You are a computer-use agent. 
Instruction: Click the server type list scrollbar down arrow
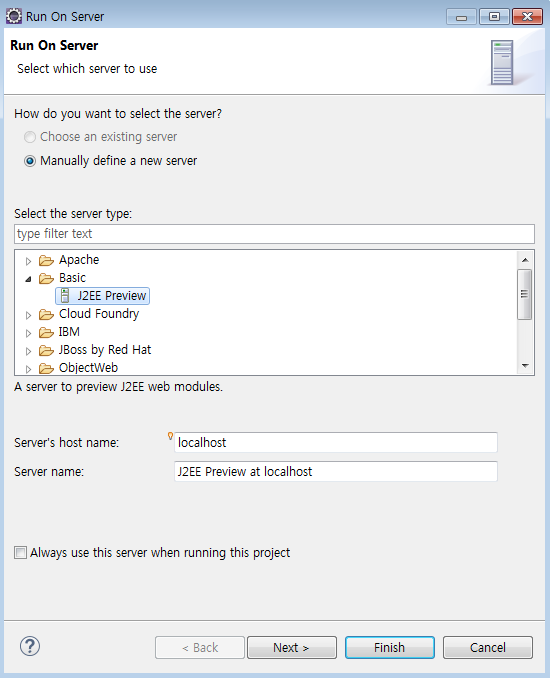[x=525, y=366]
